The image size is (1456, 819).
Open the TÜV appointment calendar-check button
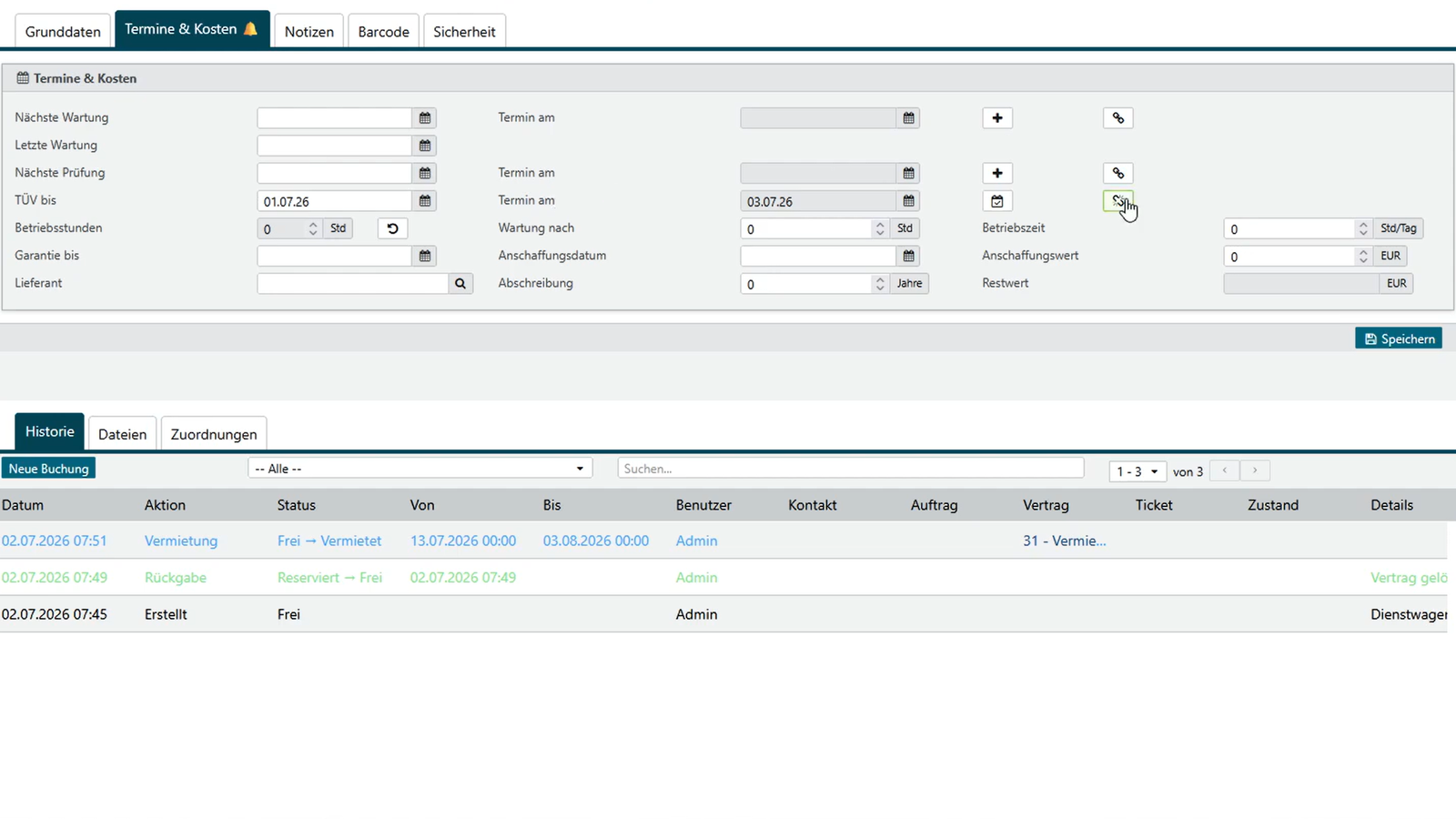pos(997,201)
